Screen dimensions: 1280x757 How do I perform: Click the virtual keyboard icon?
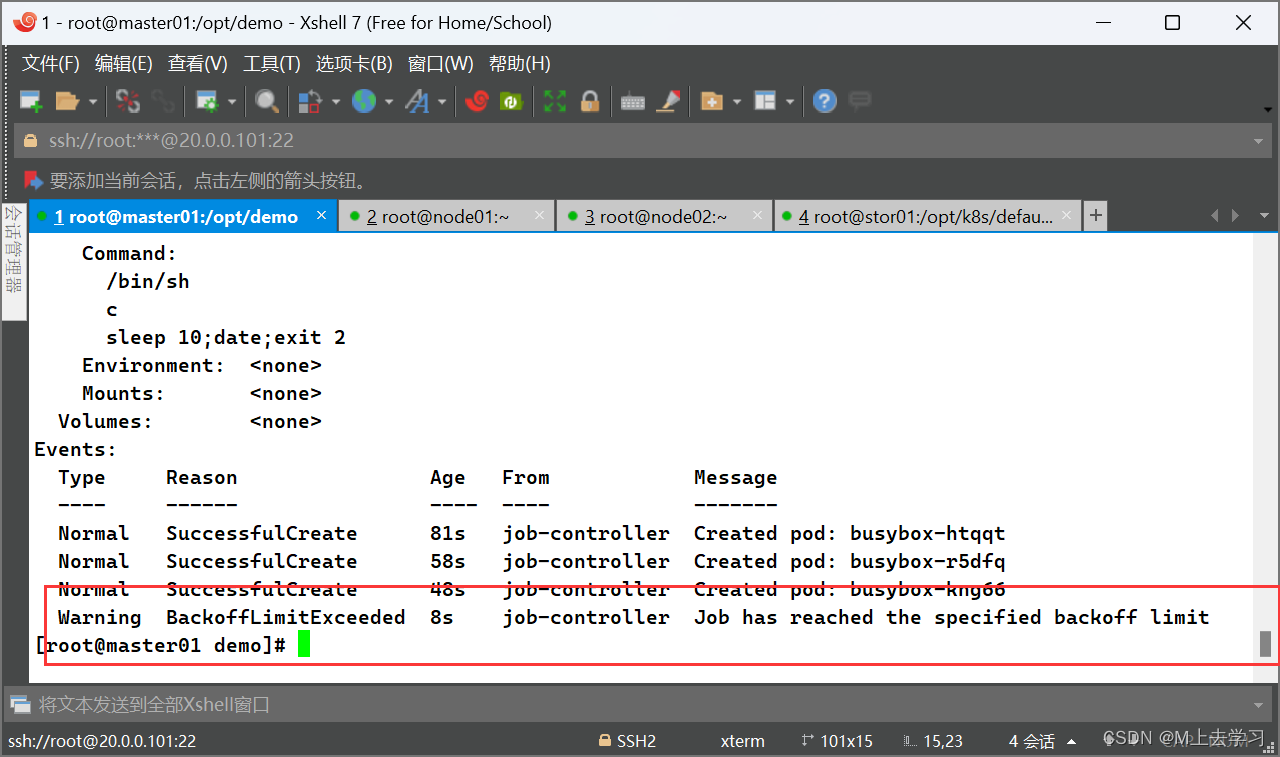pos(633,101)
